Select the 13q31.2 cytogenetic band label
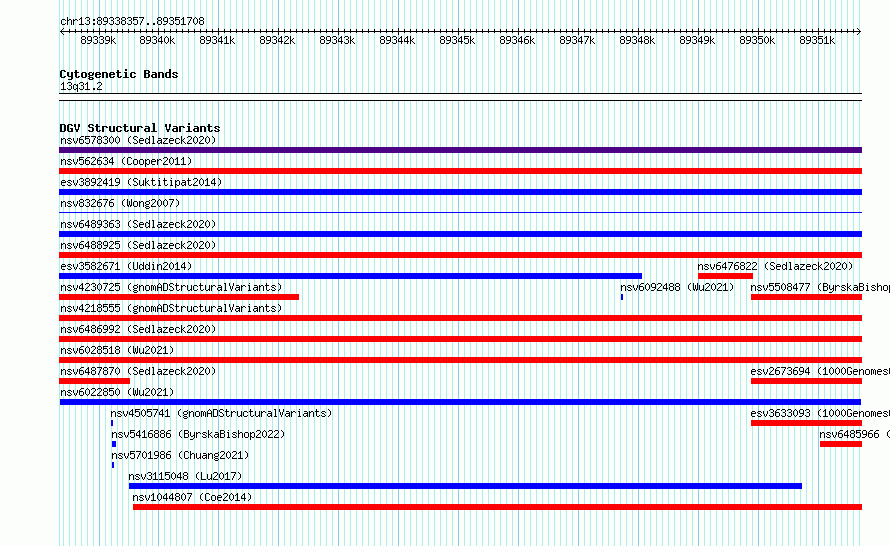This screenshot has width=890, height=546. click(81, 86)
